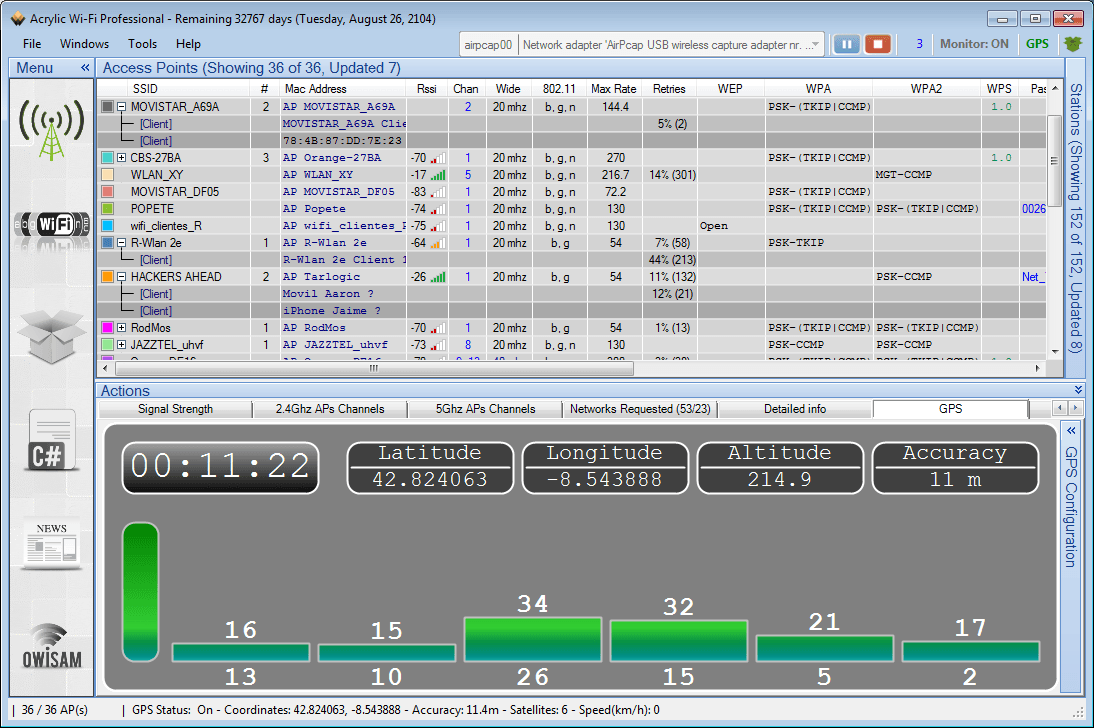The image size is (1094, 728).
Task: Open the Networks Requested (53/23) tab
Action: point(640,409)
